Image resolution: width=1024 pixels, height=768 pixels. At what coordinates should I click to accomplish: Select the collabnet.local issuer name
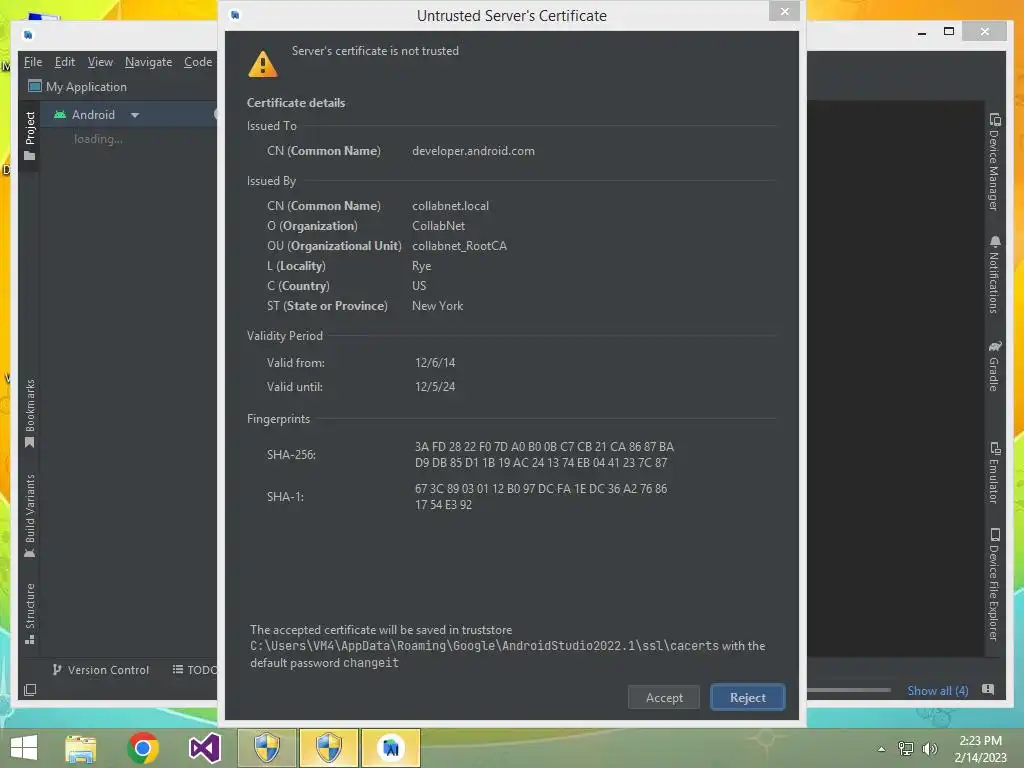tap(450, 206)
